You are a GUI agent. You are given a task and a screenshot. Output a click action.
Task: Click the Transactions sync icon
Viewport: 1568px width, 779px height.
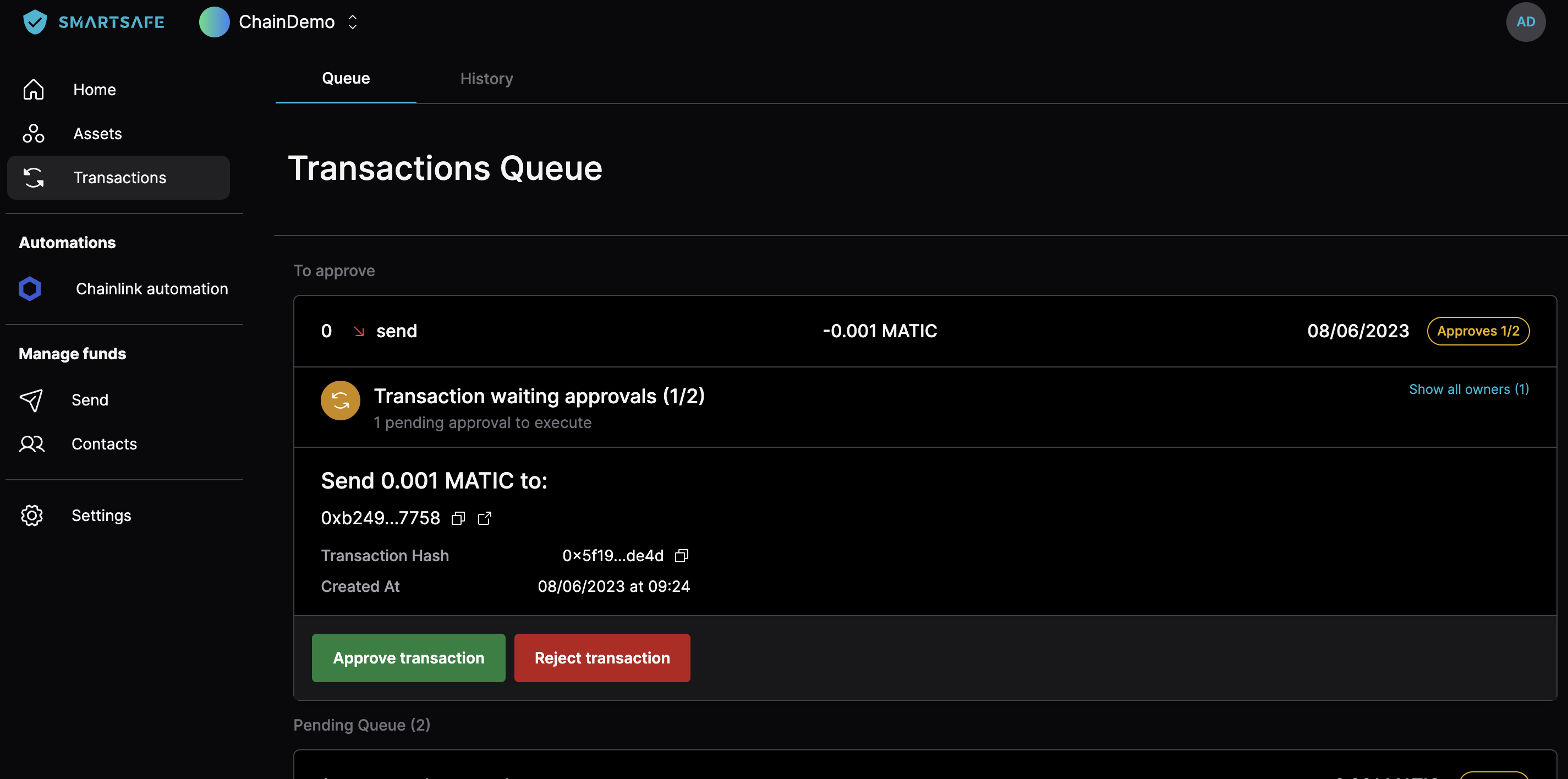(x=33, y=177)
